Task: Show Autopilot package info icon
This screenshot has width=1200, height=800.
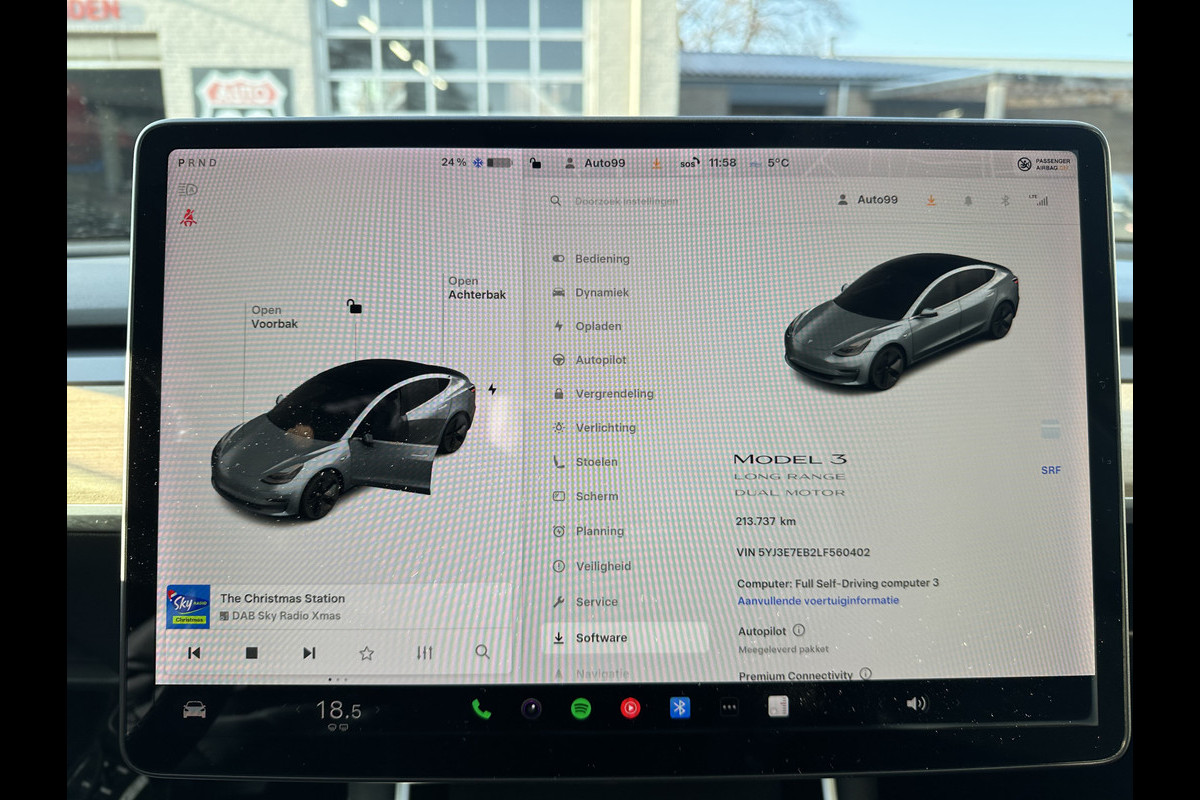Action: pos(798,631)
